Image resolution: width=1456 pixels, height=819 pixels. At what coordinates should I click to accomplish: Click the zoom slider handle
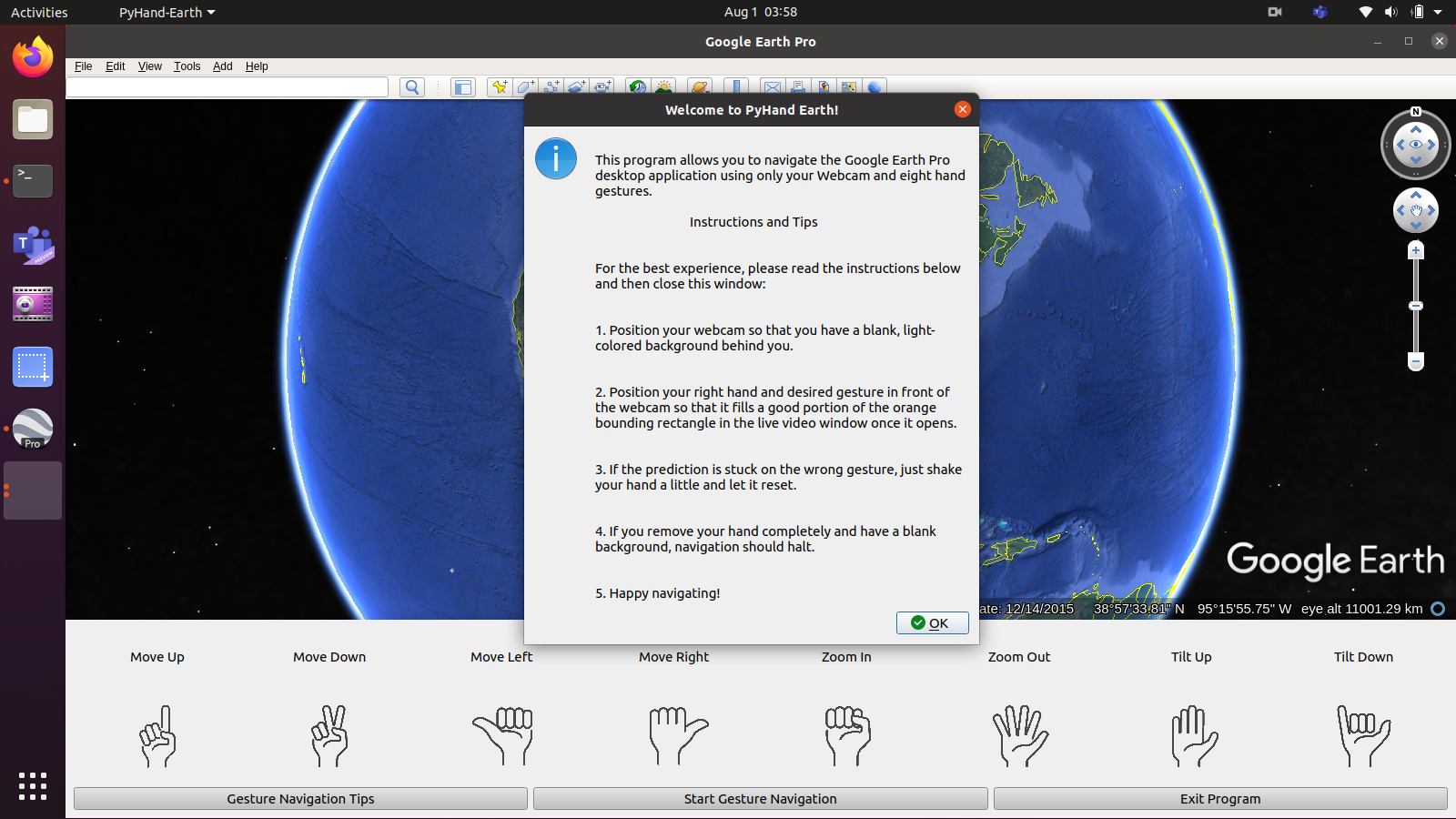point(1416,306)
